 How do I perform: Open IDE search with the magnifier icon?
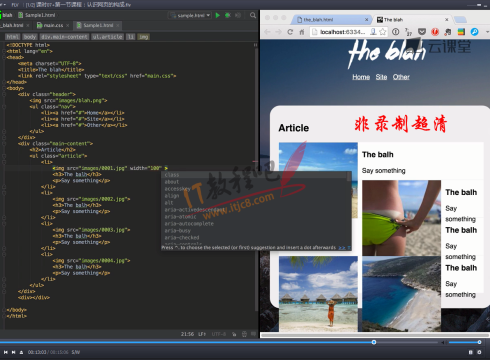[x=253, y=15]
